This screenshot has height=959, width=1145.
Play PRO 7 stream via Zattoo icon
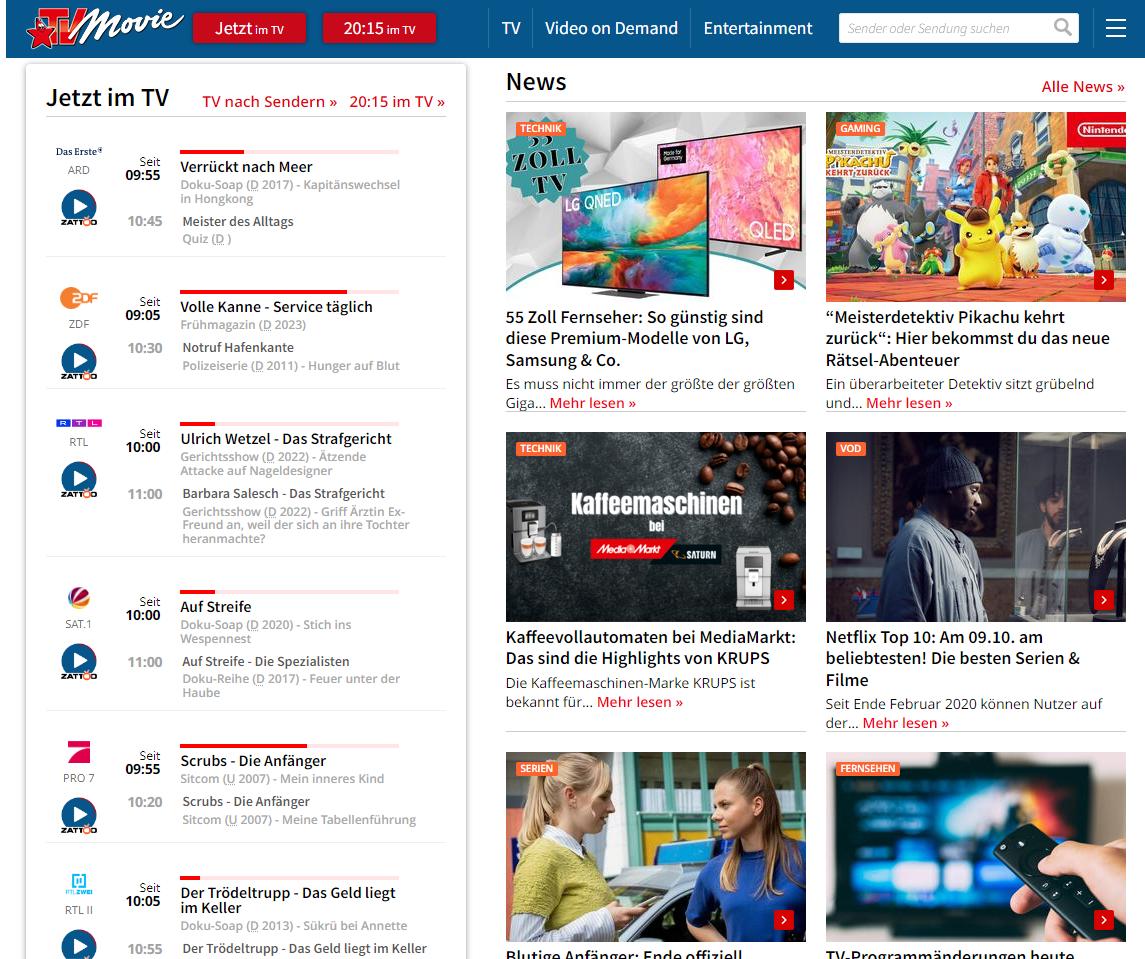pyautogui.click(x=79, y=816)
